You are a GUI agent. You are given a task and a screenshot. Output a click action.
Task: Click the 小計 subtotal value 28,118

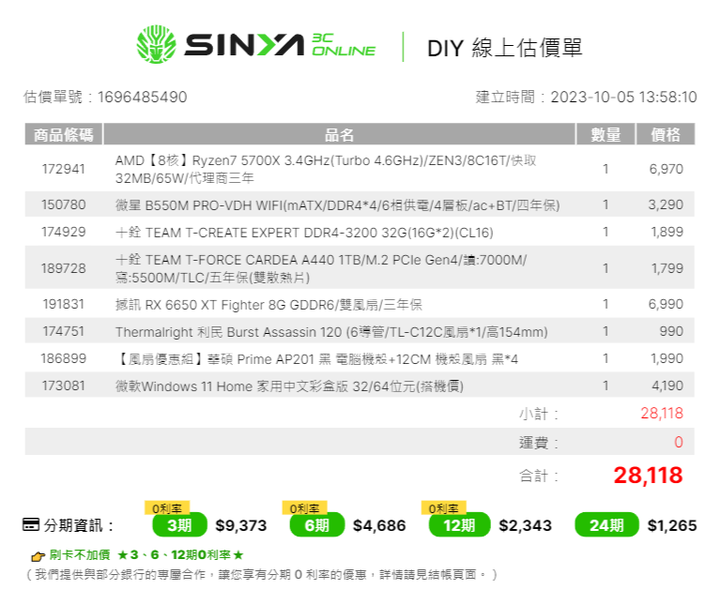[662, 413]
